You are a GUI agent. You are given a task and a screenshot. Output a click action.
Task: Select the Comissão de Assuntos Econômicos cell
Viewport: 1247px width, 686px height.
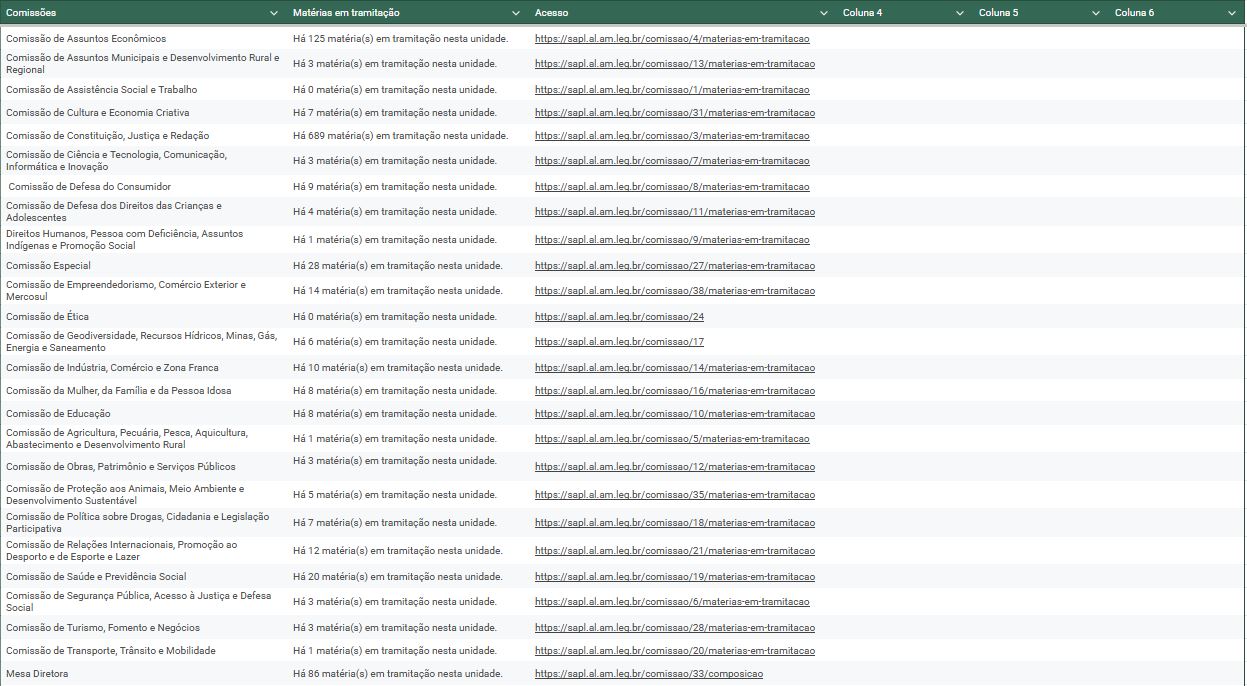(143, 39)
